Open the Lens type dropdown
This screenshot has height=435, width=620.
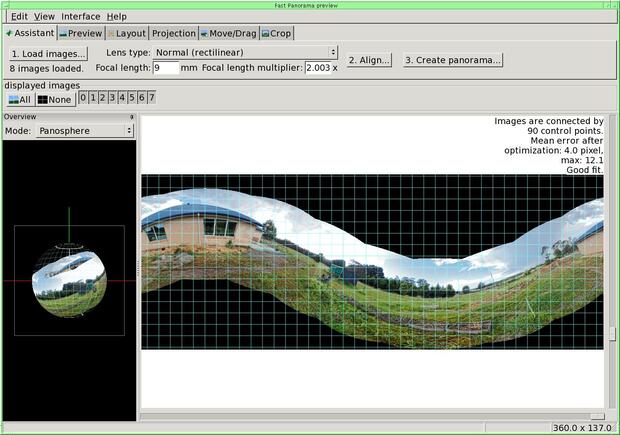point(246,52)
